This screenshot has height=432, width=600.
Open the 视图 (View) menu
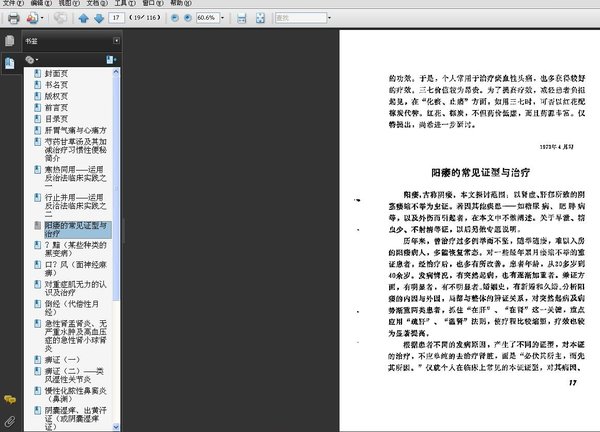69,3
